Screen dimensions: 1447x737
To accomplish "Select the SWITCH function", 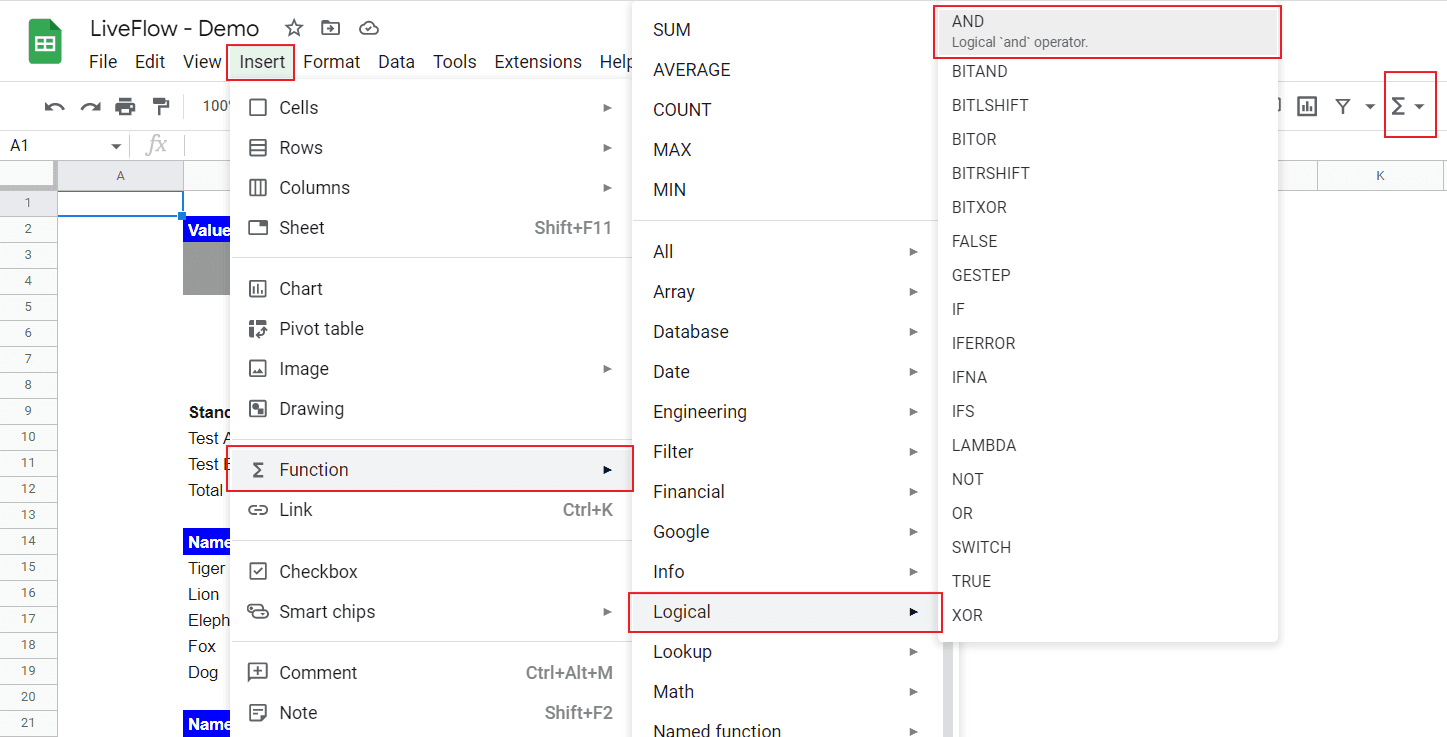I will click(x=1108, y=548).
